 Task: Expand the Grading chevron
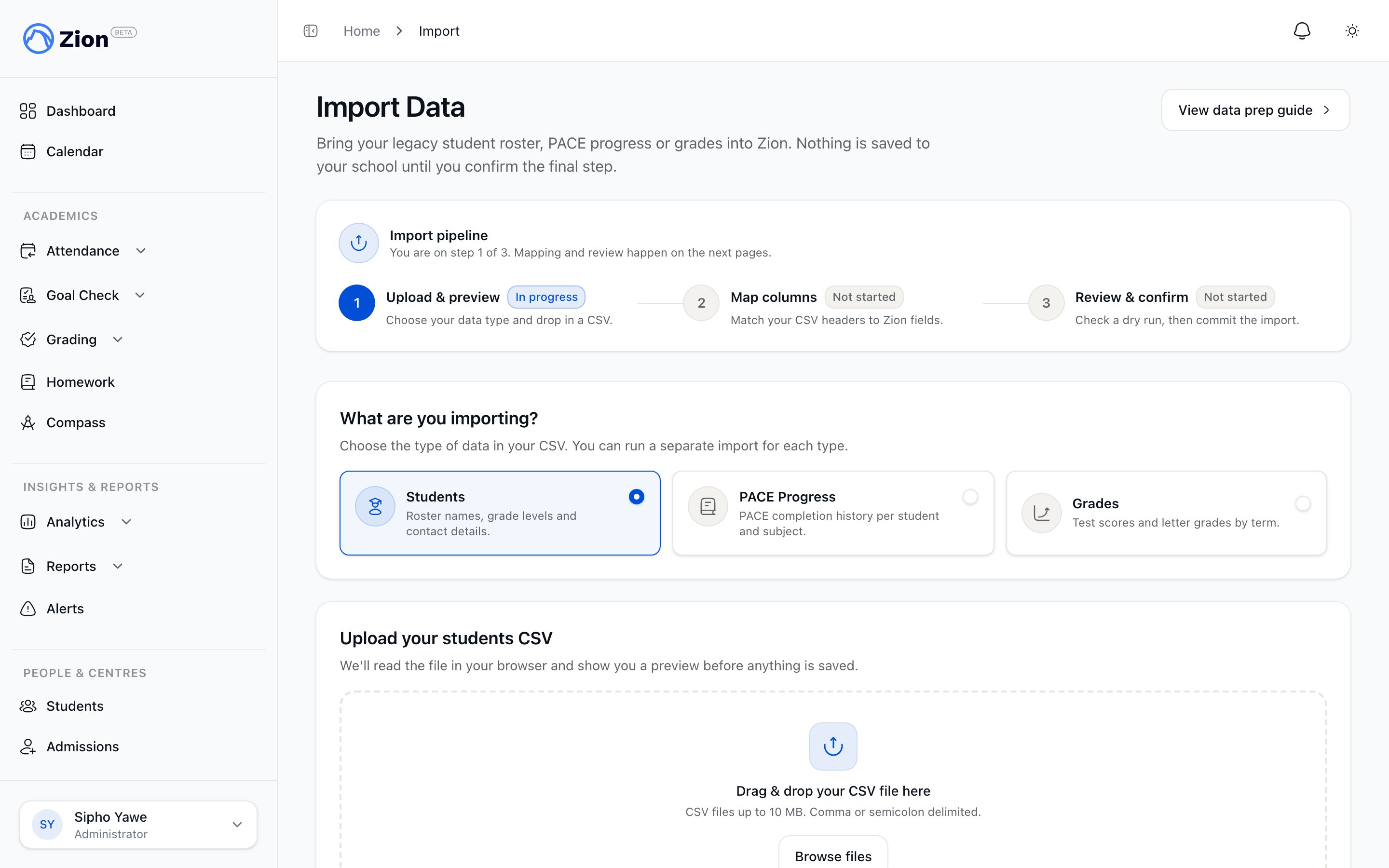point(118,339)
